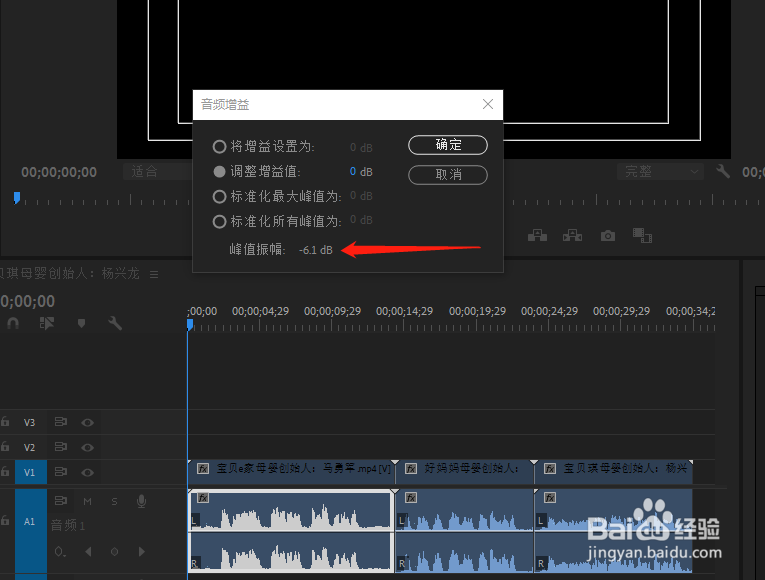Select the V3 track label
This screenshot has height=580, width=765.
(30, 422)
